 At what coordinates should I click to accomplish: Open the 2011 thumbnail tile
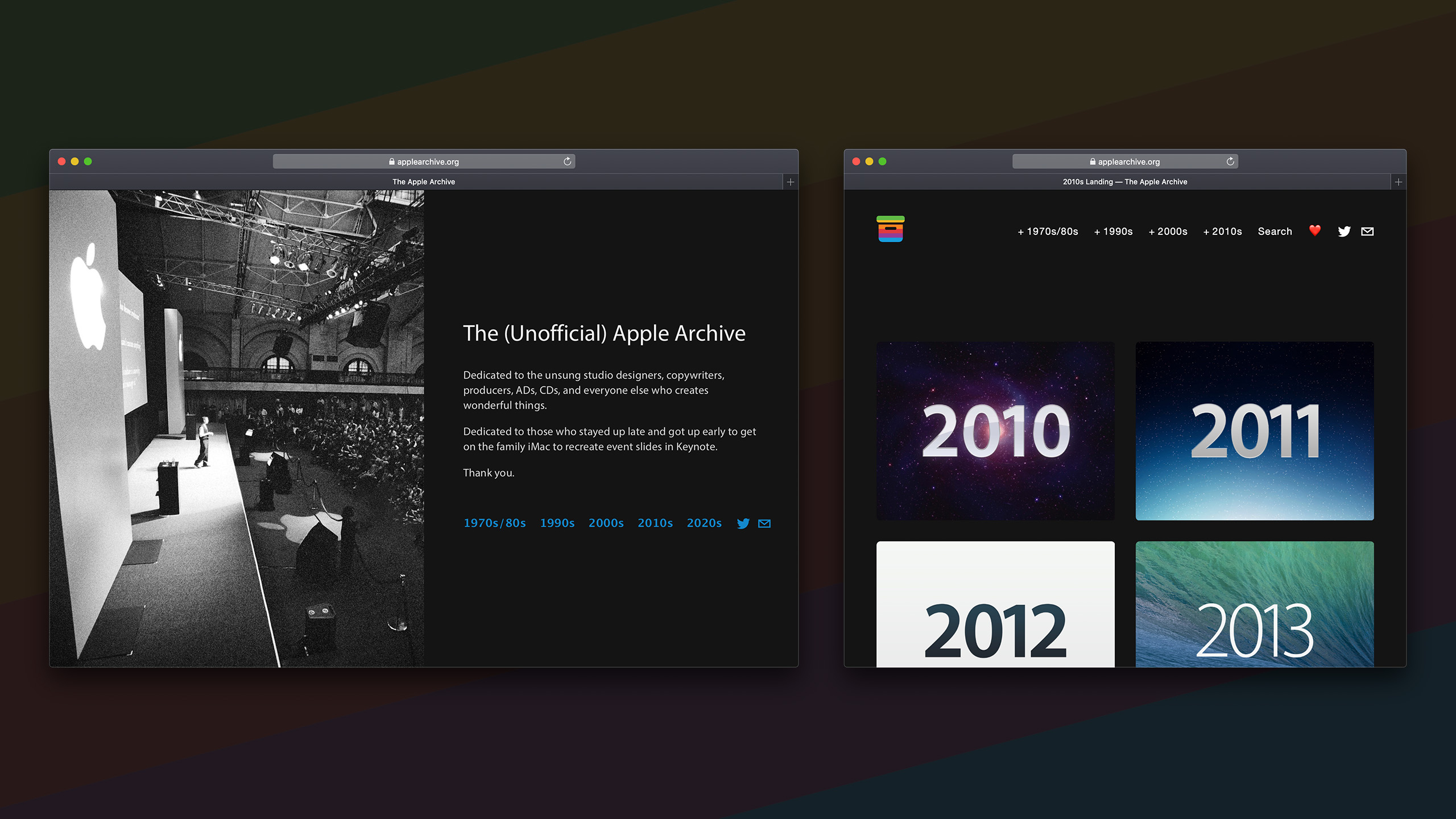1254,431
